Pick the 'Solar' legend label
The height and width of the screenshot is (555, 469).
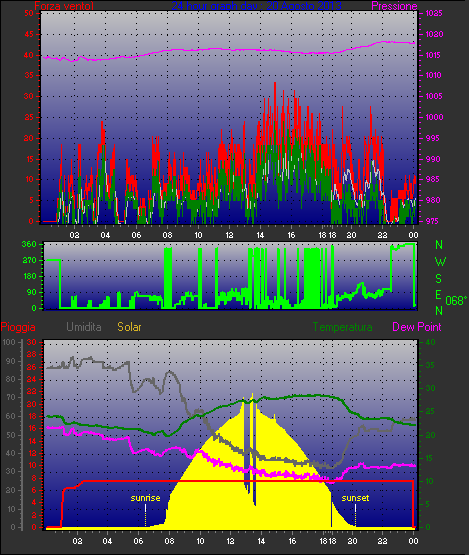point(129,327)
